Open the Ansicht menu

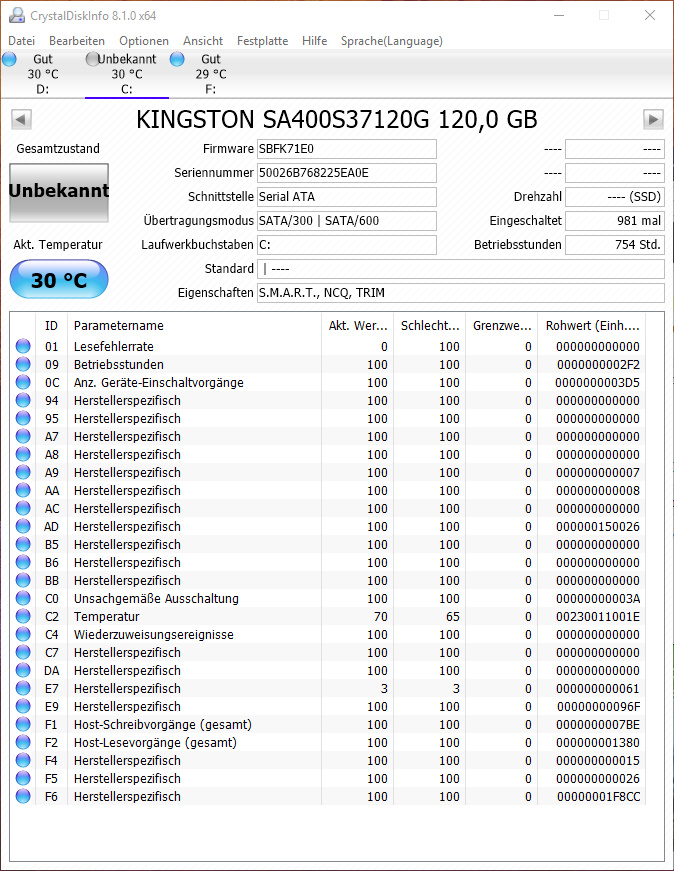coord(203,41)
